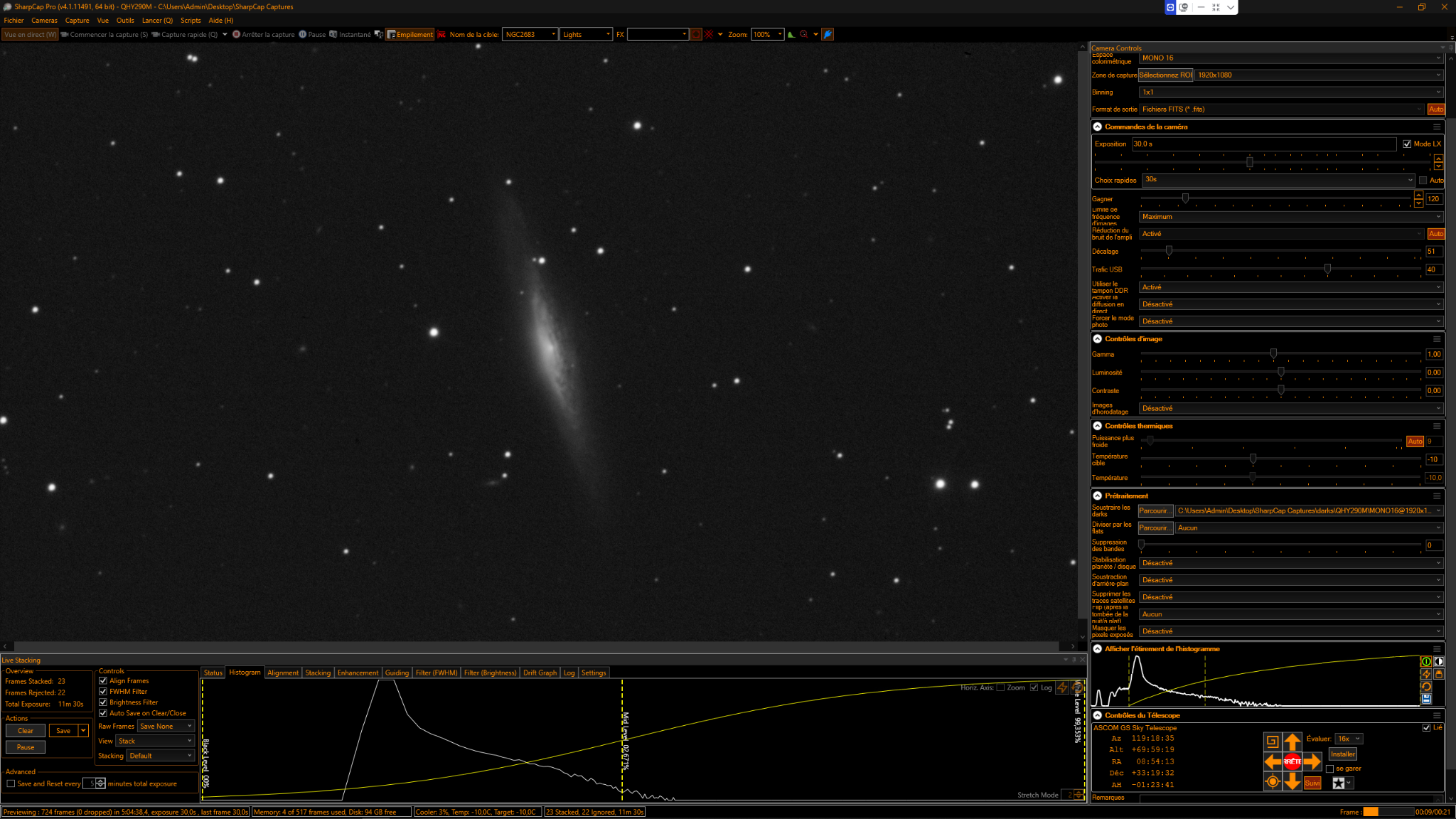Image resolution: width=1456 pixels, height=819 pixels.
Task: Click the Save button in Live Stacking
Action: (63, 731)
